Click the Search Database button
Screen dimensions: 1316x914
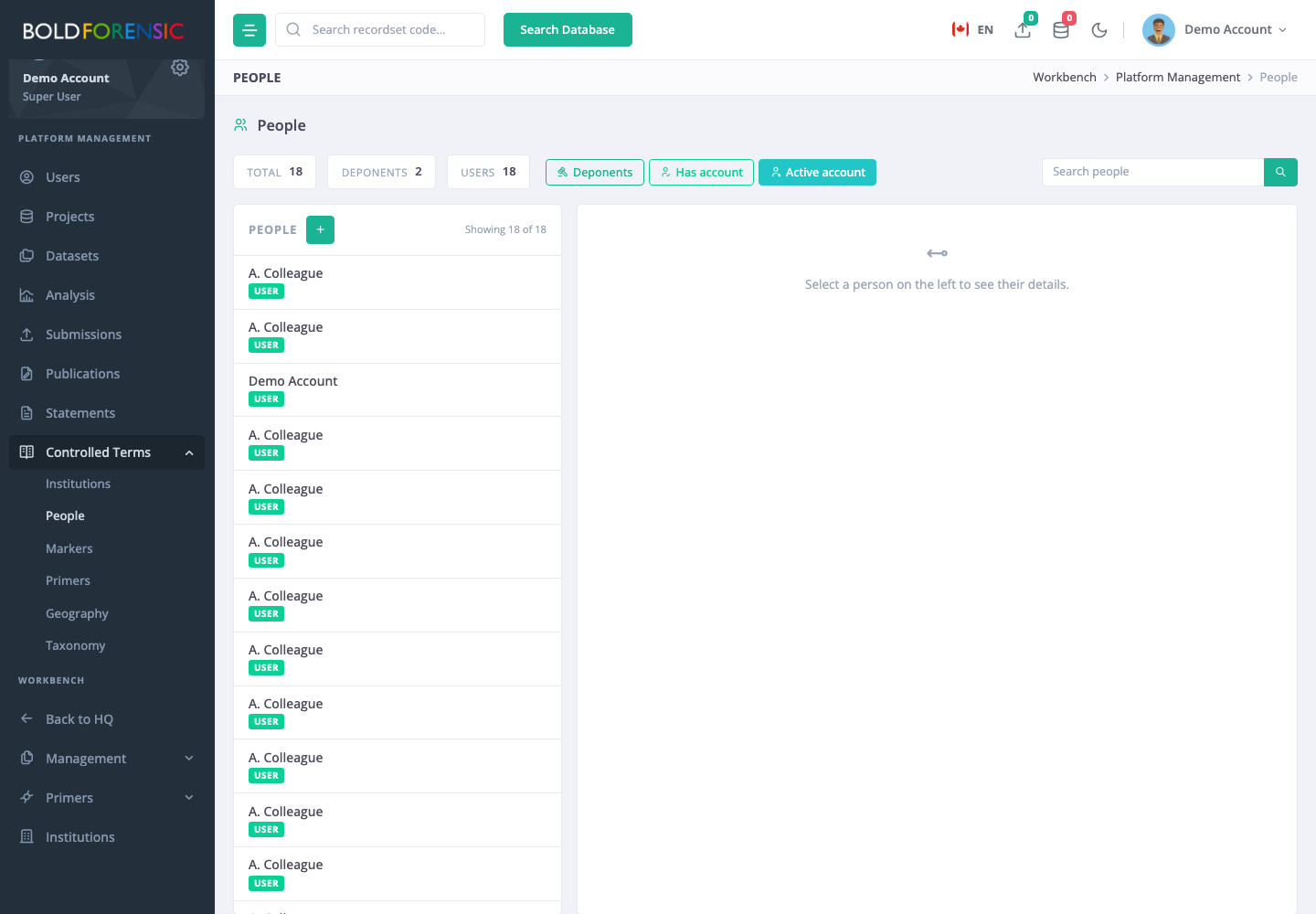[x=568, y=30]
